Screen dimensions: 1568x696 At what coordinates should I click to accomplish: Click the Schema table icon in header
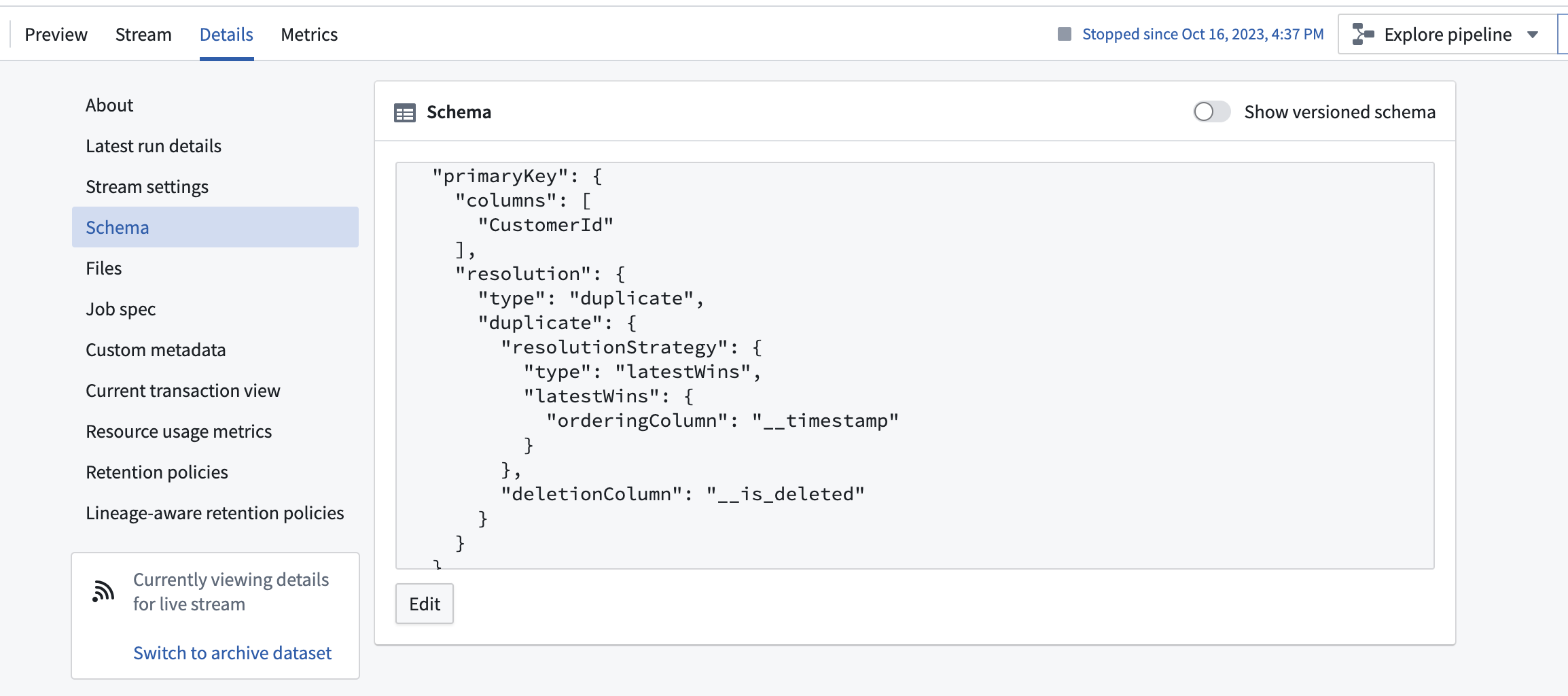pos(405,113)
